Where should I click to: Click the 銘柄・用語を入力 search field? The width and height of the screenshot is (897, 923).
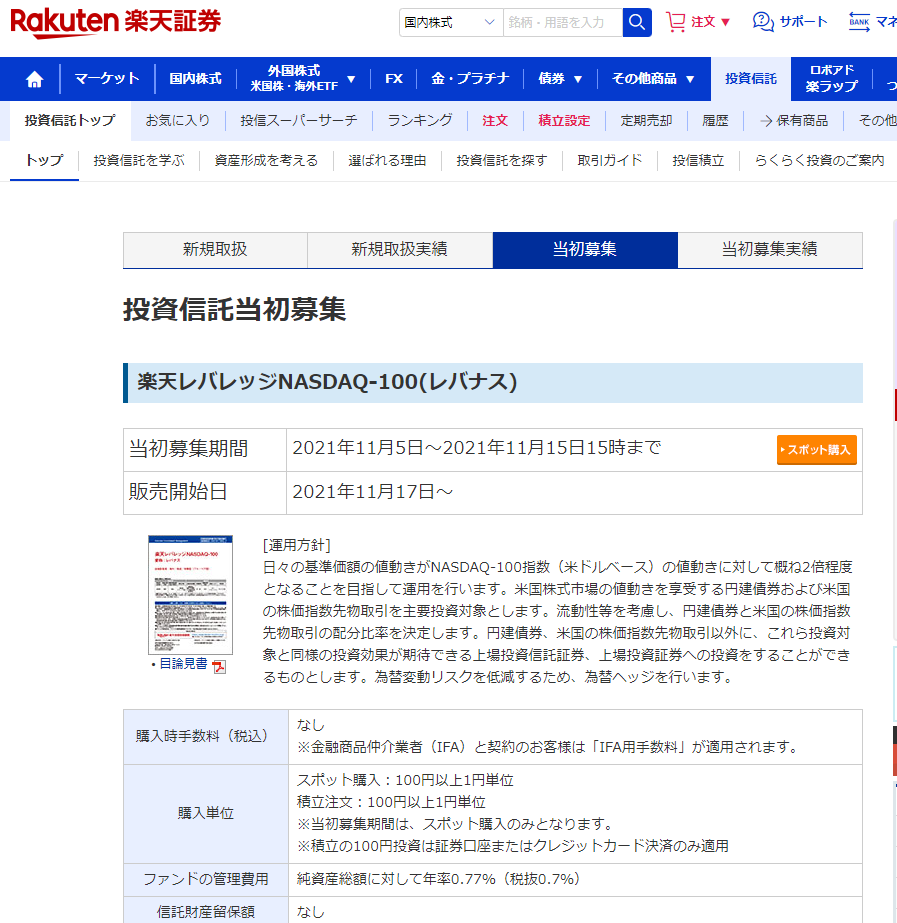pos(563,22)
